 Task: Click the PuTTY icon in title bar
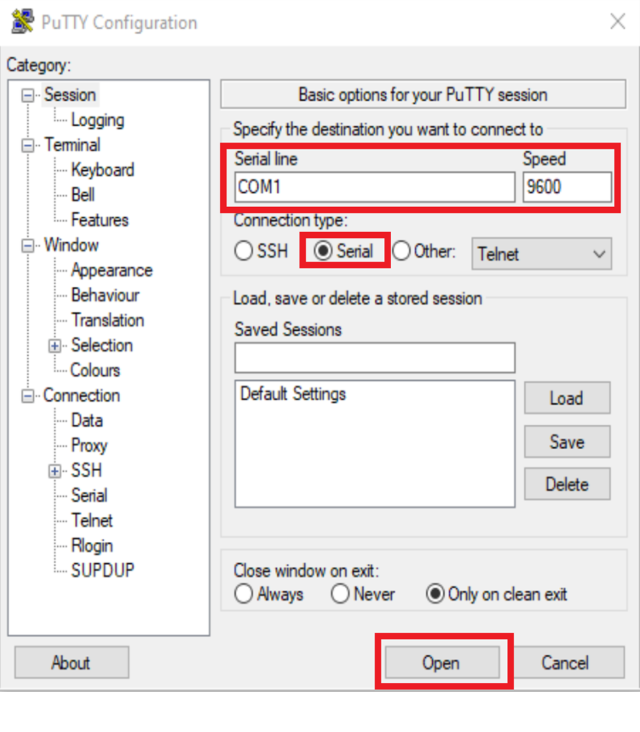(21, 21)
